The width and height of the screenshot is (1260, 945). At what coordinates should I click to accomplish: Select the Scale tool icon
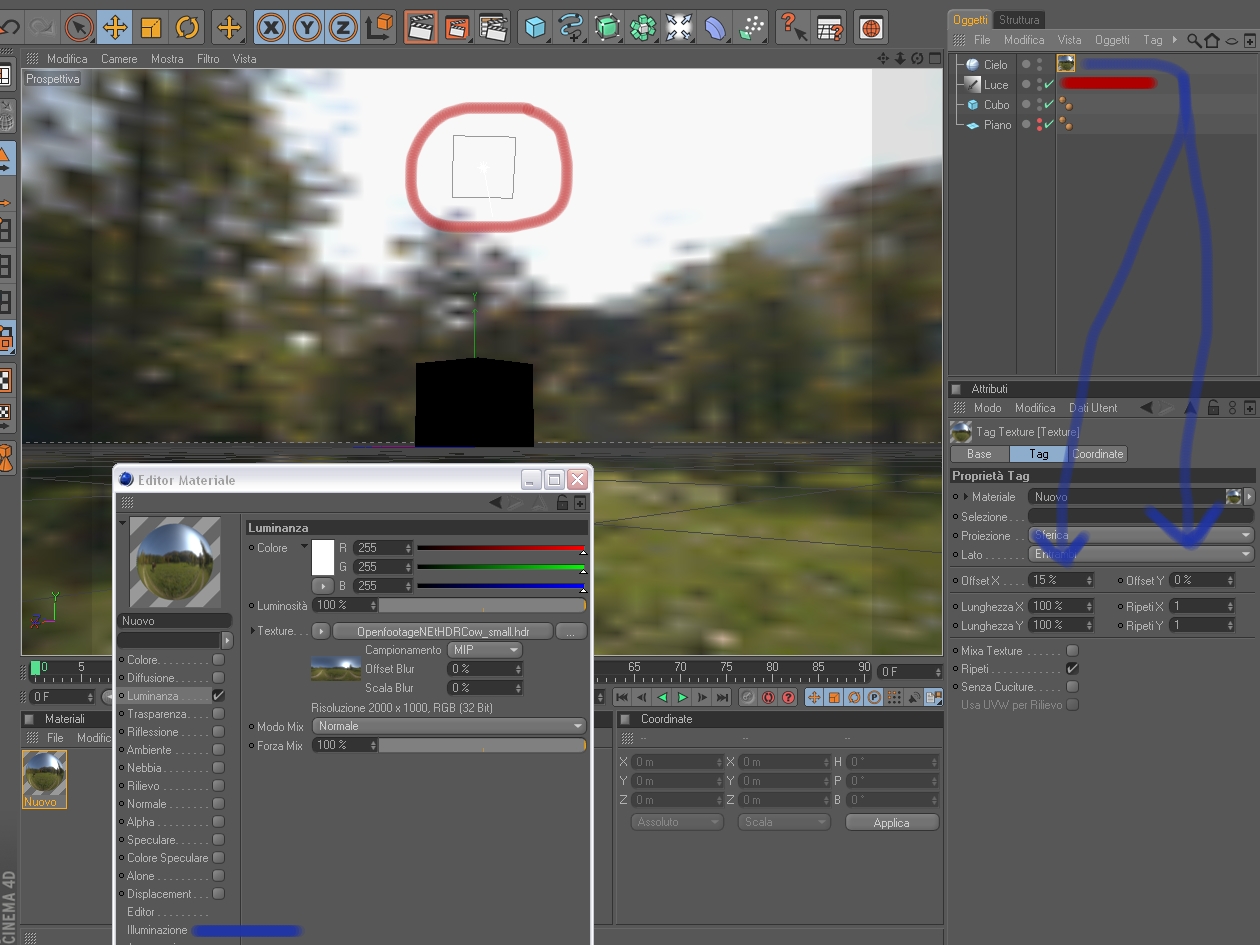coord(151,27)
